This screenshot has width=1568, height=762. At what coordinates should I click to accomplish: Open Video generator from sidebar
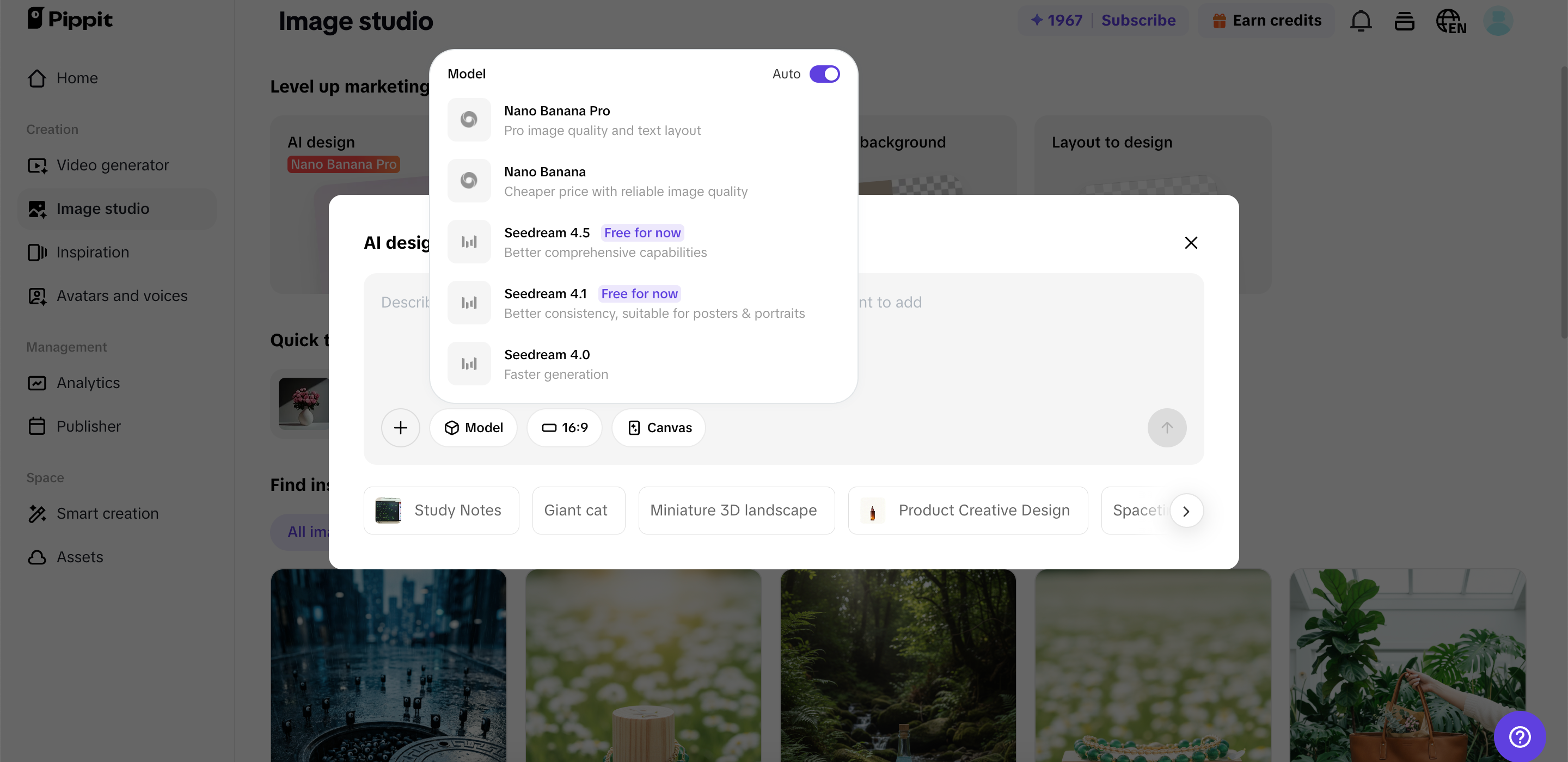click(x=112, y=165)
